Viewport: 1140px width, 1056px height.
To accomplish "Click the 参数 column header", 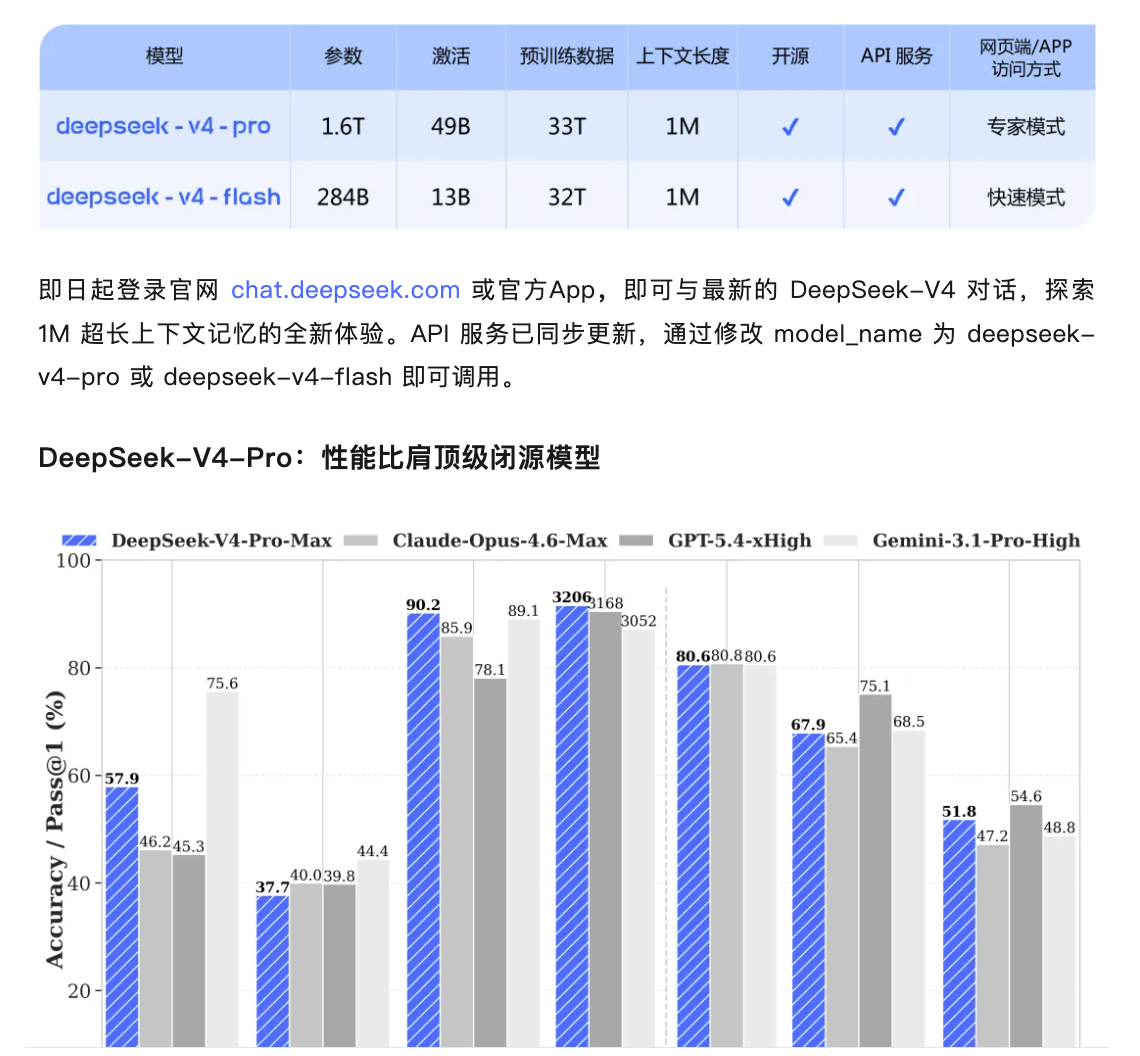I will [343, 56].
